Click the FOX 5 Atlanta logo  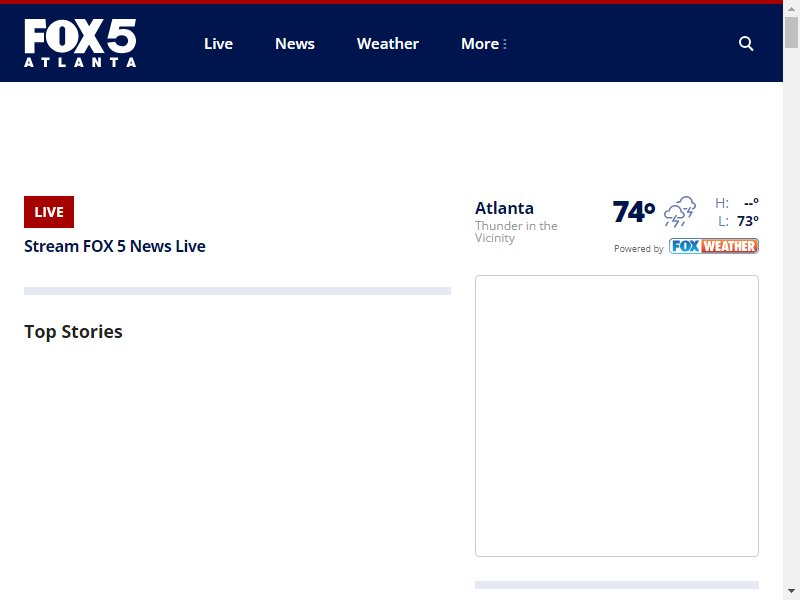80,43
